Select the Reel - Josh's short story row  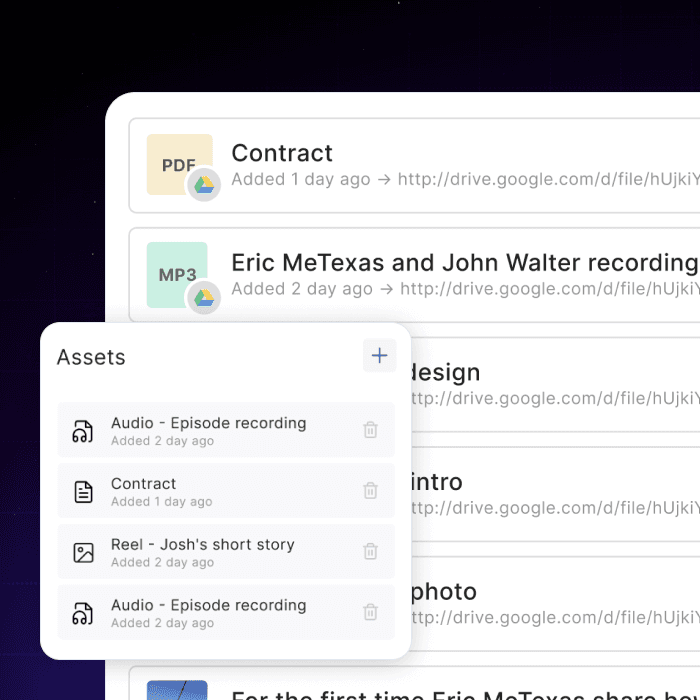pyautogui.click(x=226, y=551)
